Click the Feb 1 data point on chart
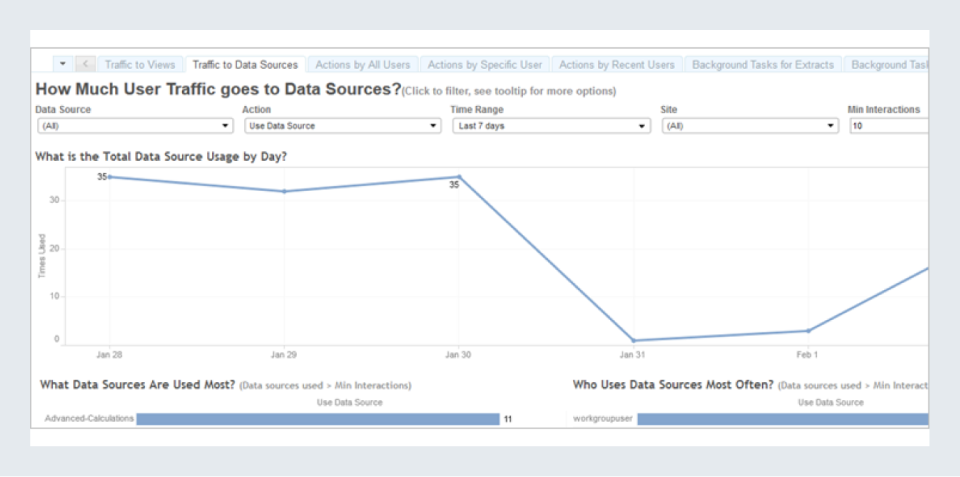 tap(808, 331)
